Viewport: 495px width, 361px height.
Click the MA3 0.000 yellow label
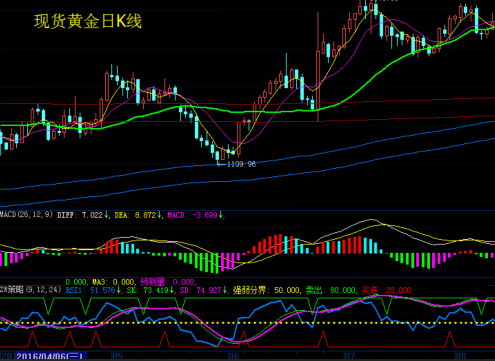pyautogui.click(x=113, y=282)
